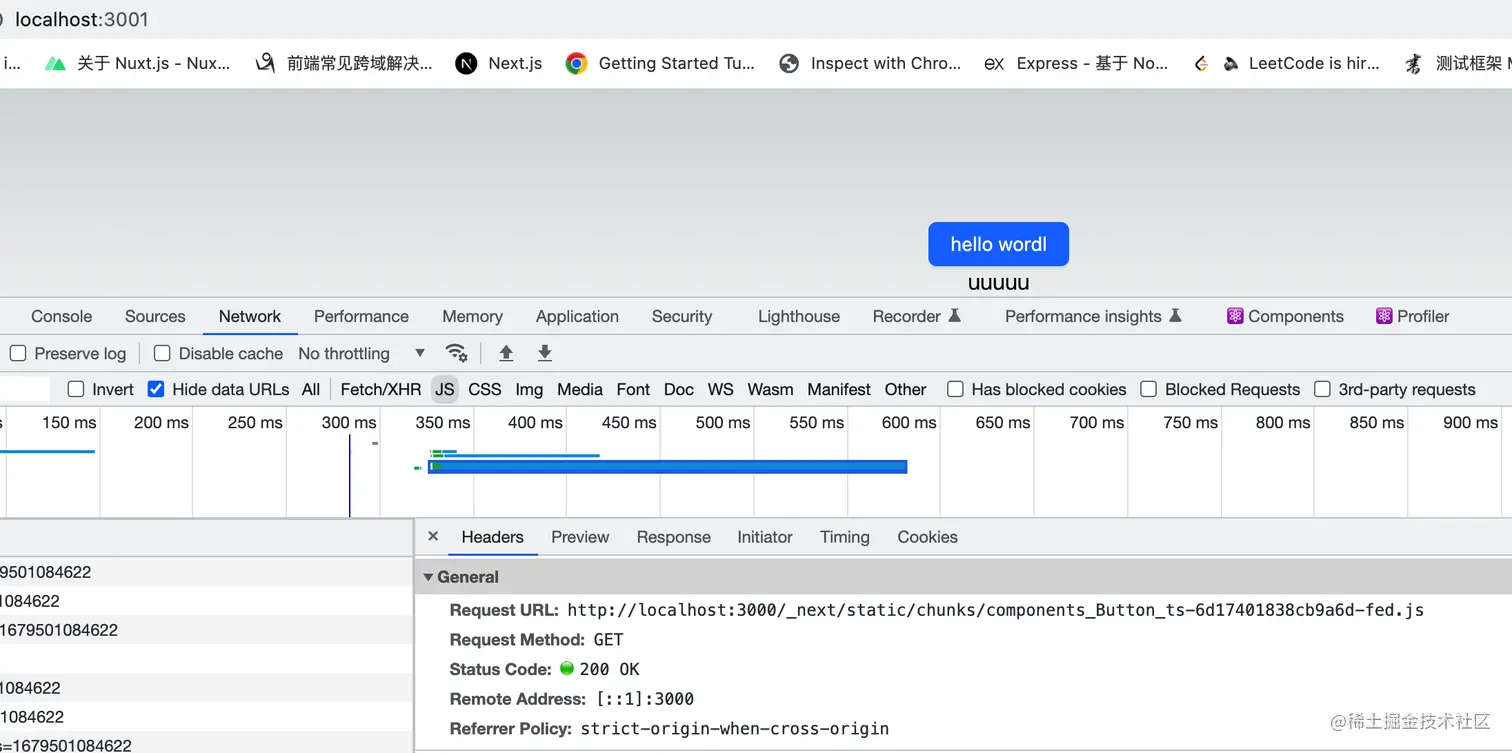Screen dimensions: 1512x753
Task: Switch to the Initiator detail tab
Action: [765, 537]
